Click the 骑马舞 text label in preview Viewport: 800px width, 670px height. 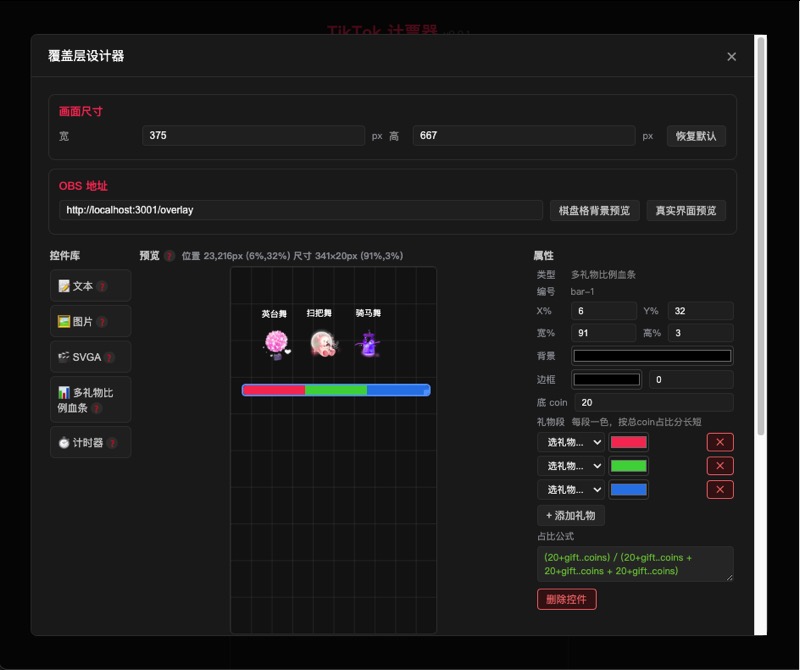click(368, 313)
